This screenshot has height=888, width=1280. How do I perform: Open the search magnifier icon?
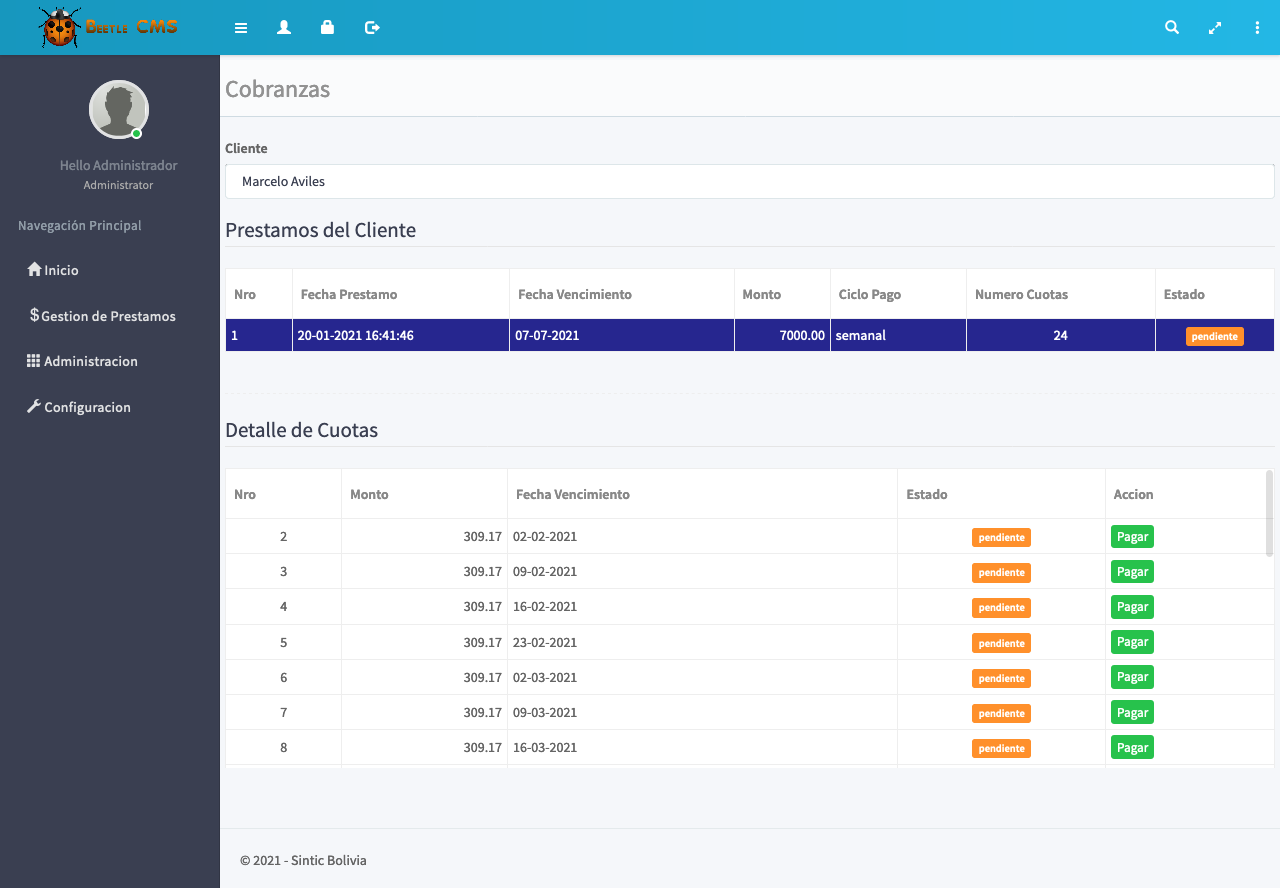[1172, 28]
